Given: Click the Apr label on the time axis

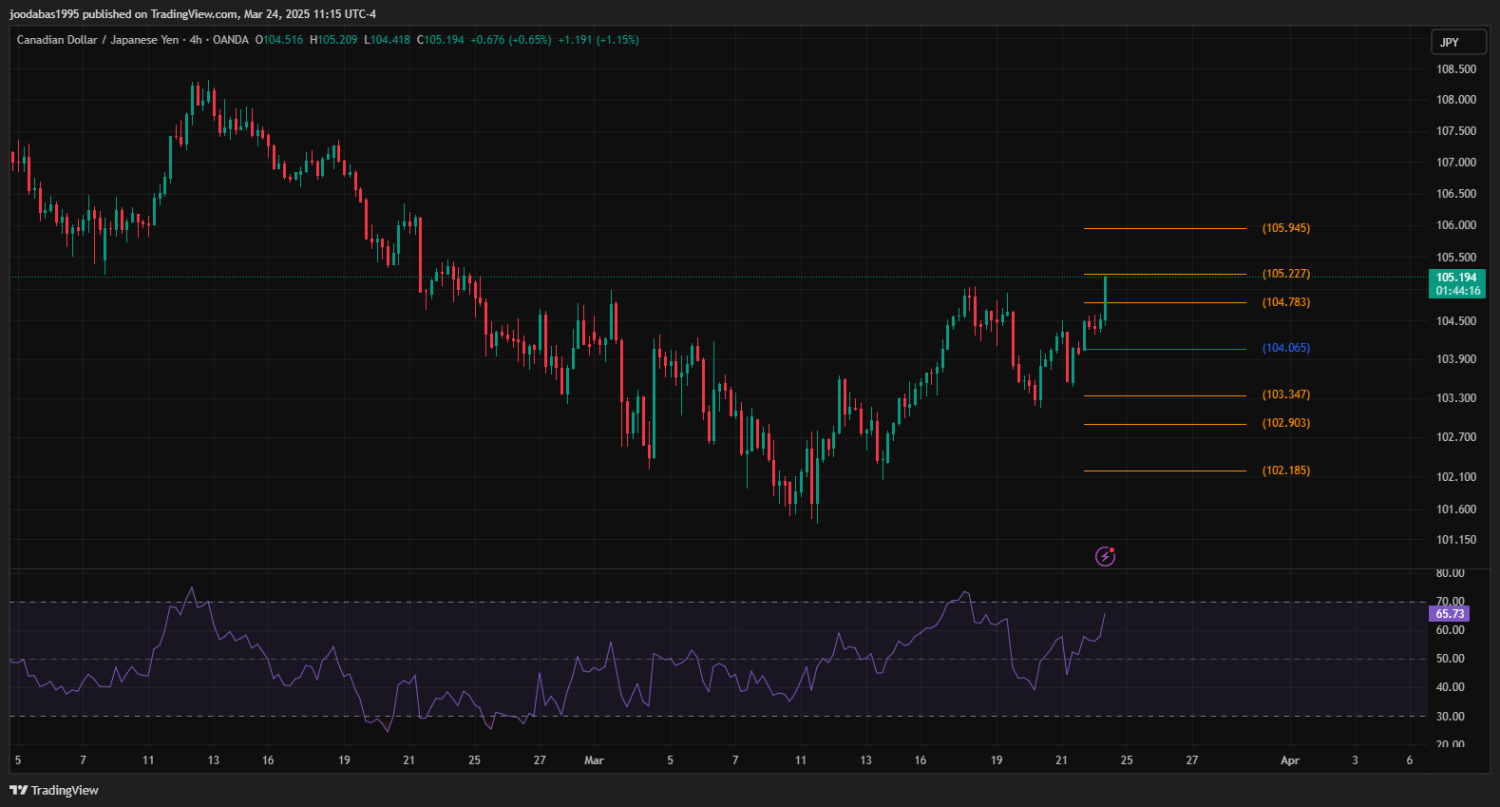Looking at the screenshot, I should pos(1290,761).
